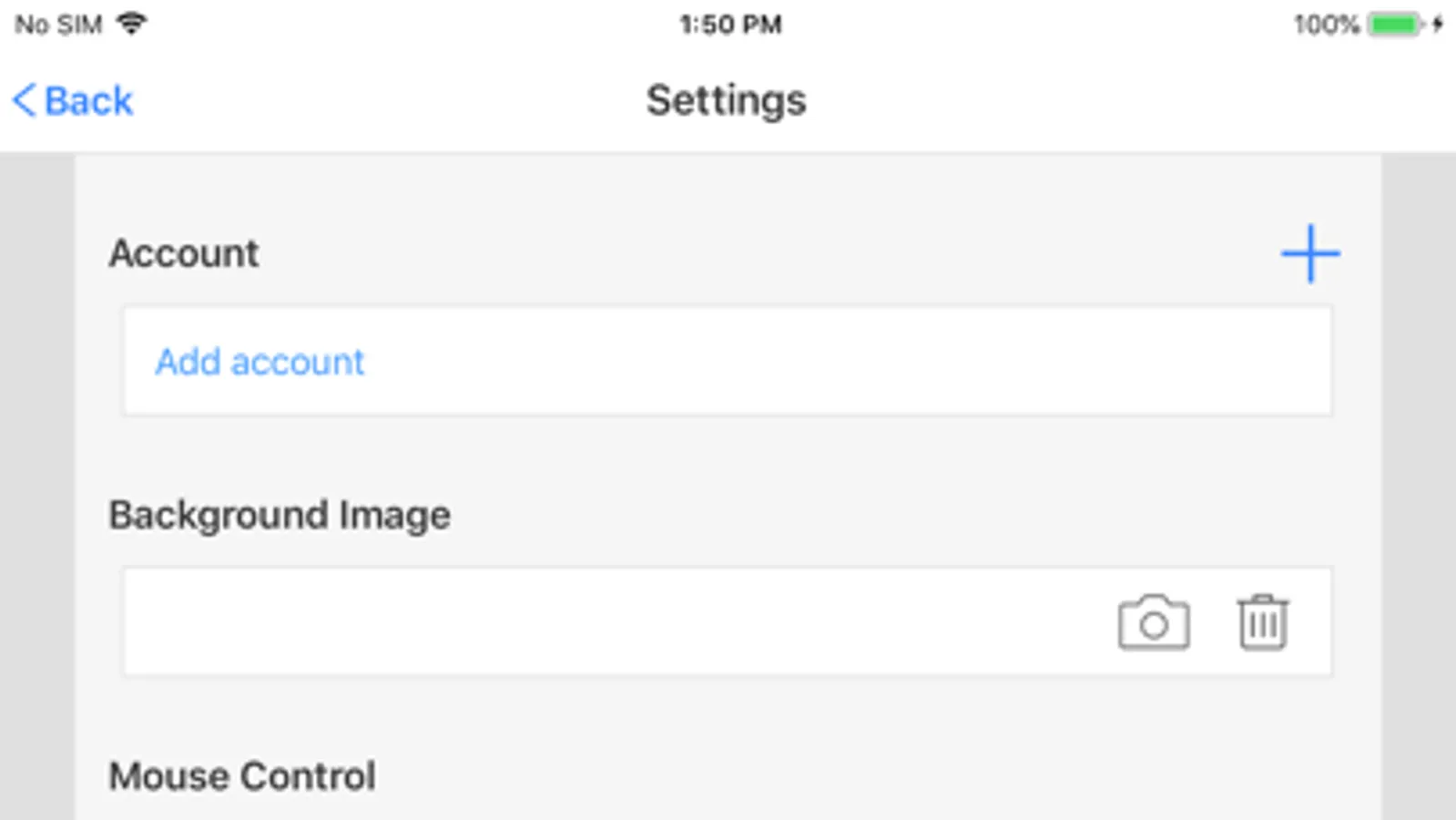
Task: Click the charging bolt icon
Action: point(1438,24)
